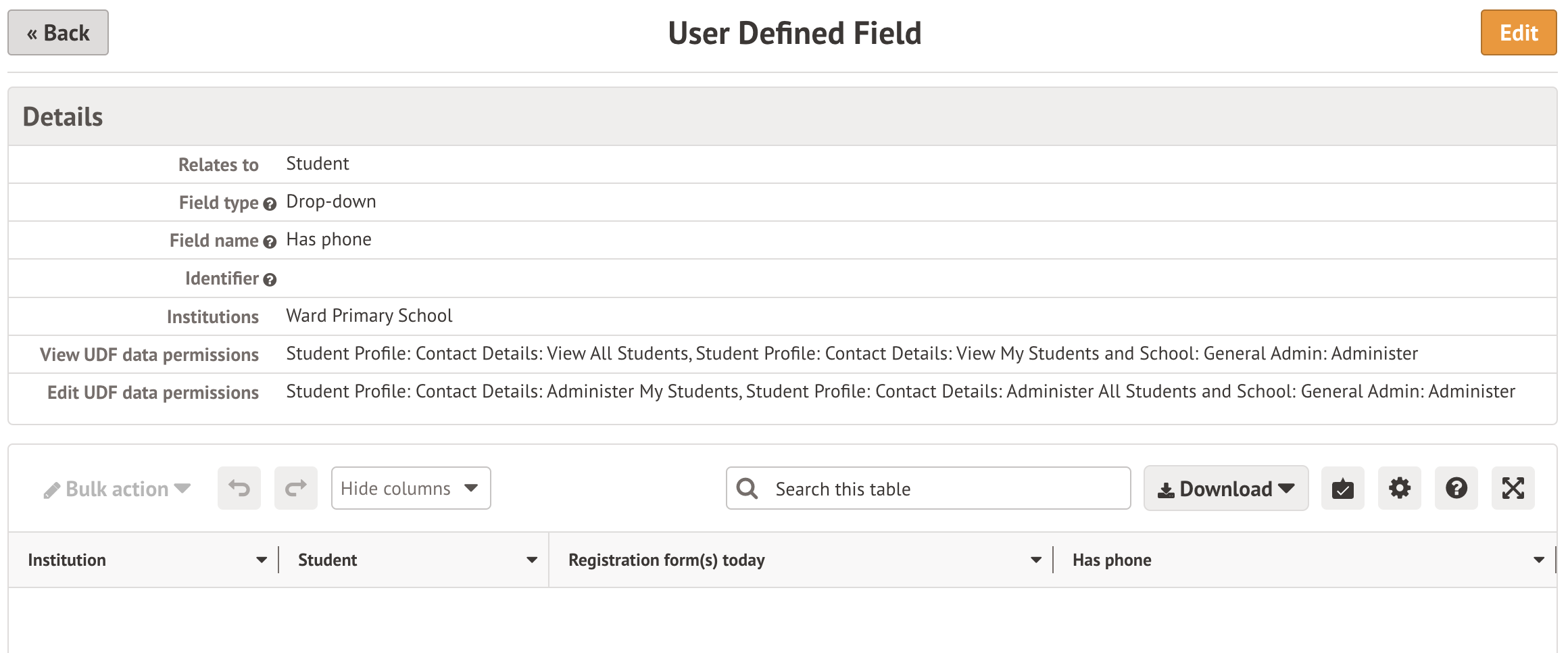Open Institution column sort arrow
The width and height of the screenshot is (1568, 653).
click(x=262, y=560)
